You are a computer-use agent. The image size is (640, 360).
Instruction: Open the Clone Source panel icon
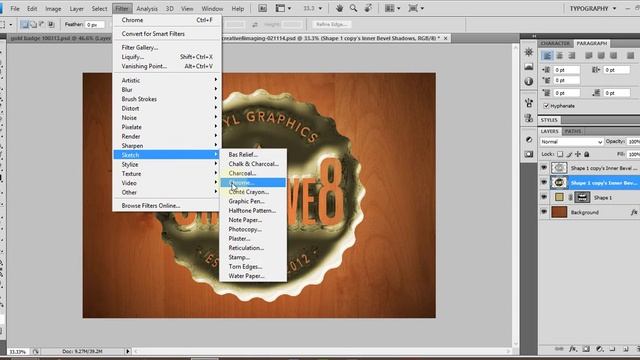click(x=529, y=118)
